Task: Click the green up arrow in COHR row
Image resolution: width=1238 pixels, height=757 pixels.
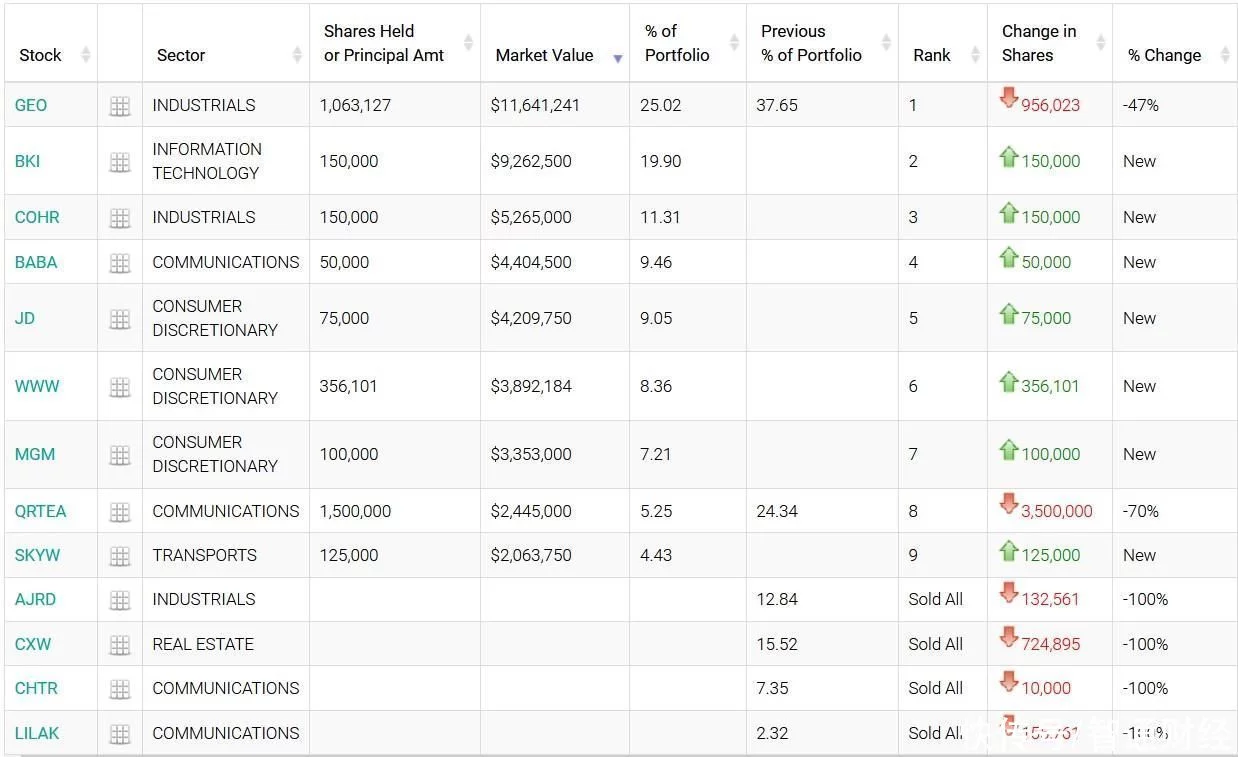Action: 1008,212
